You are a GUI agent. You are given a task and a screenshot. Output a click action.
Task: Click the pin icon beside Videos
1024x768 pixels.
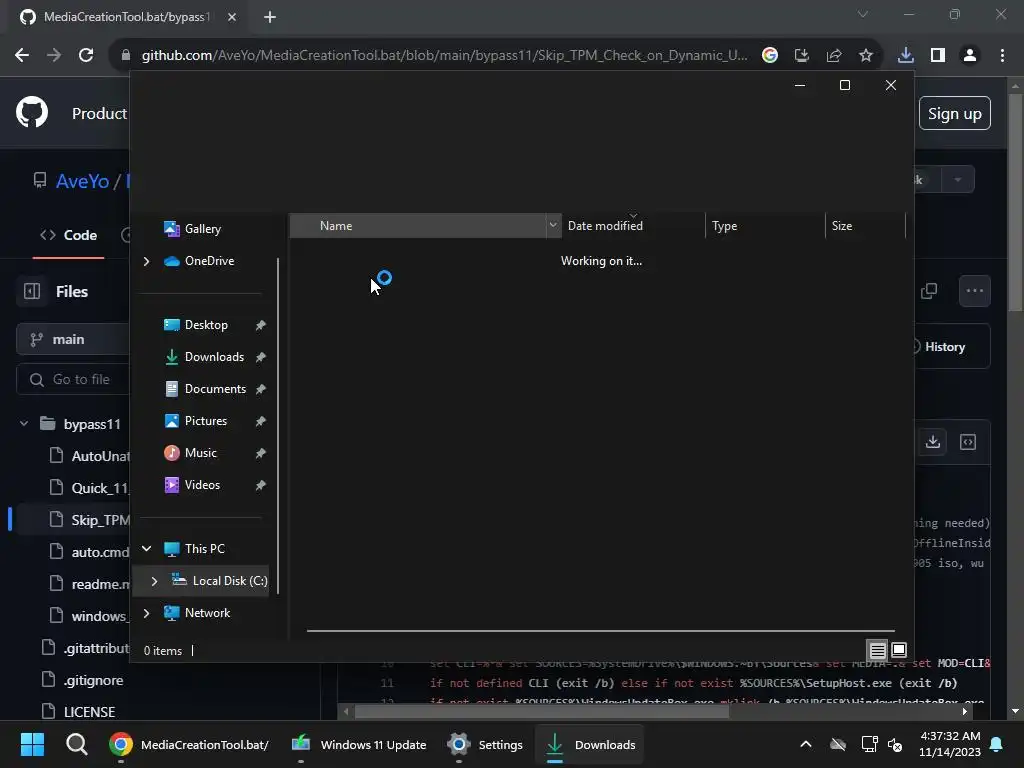coord(261,485)
